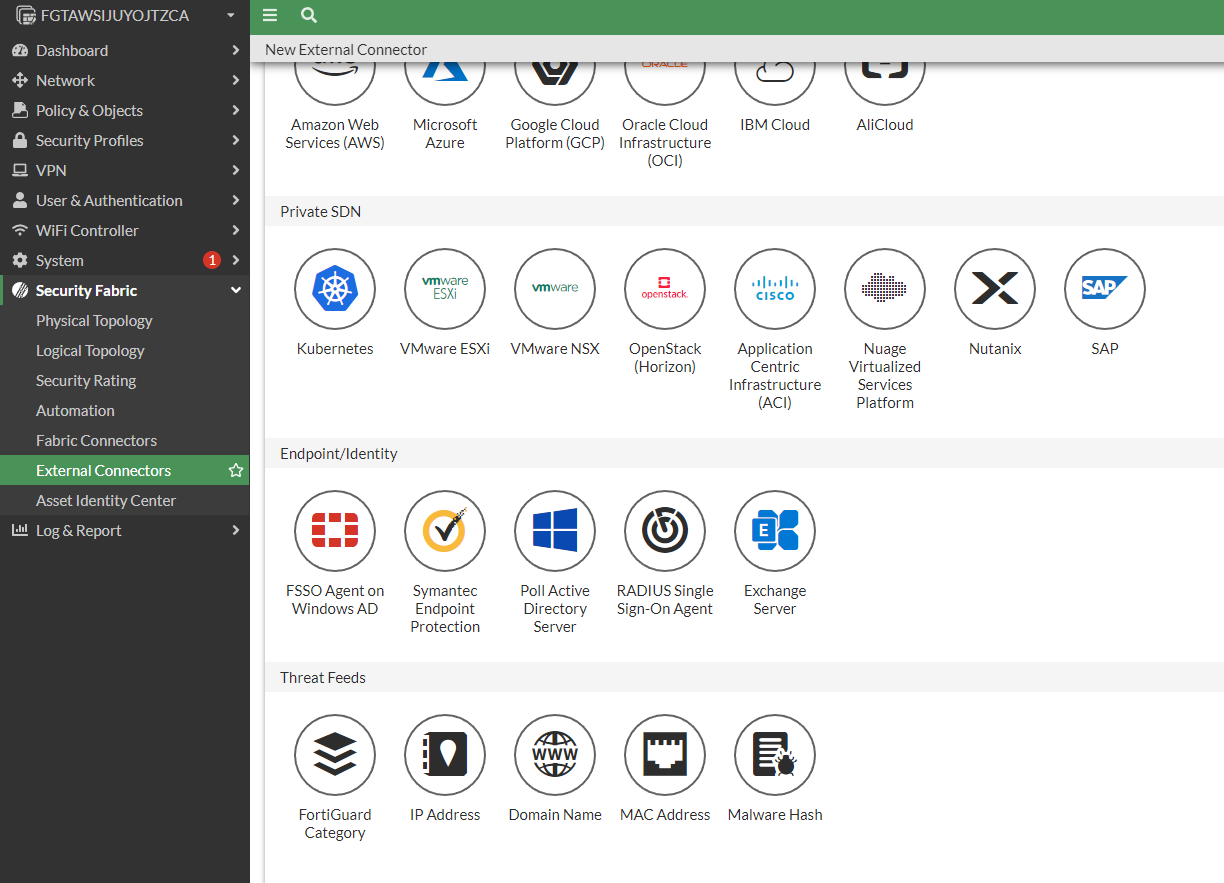
Task: Choose Domain Name threat feed icon
Action: 555,755
